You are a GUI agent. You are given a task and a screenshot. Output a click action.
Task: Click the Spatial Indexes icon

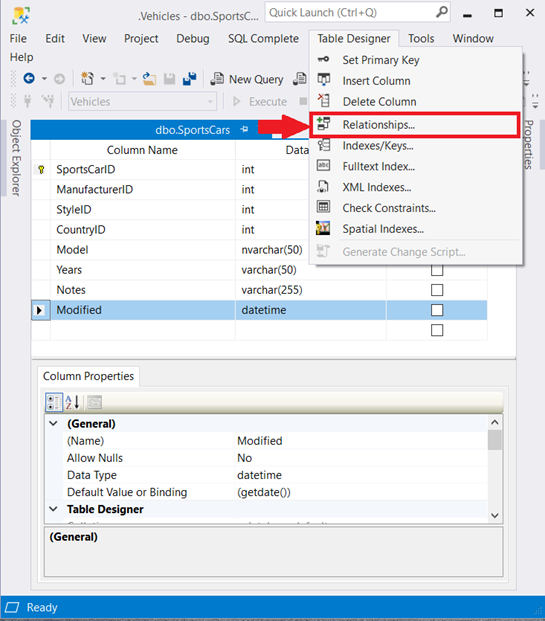[x=323, y=228]
